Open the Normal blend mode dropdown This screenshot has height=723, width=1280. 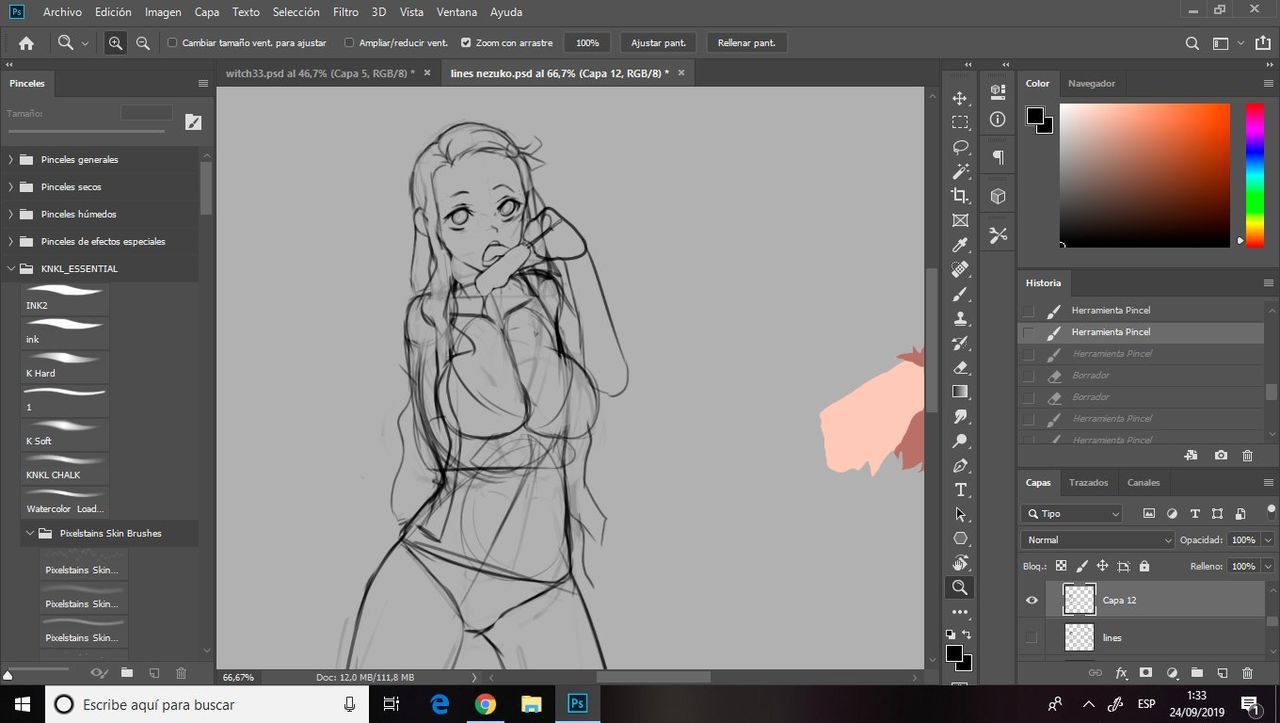tap(1099, 540)
